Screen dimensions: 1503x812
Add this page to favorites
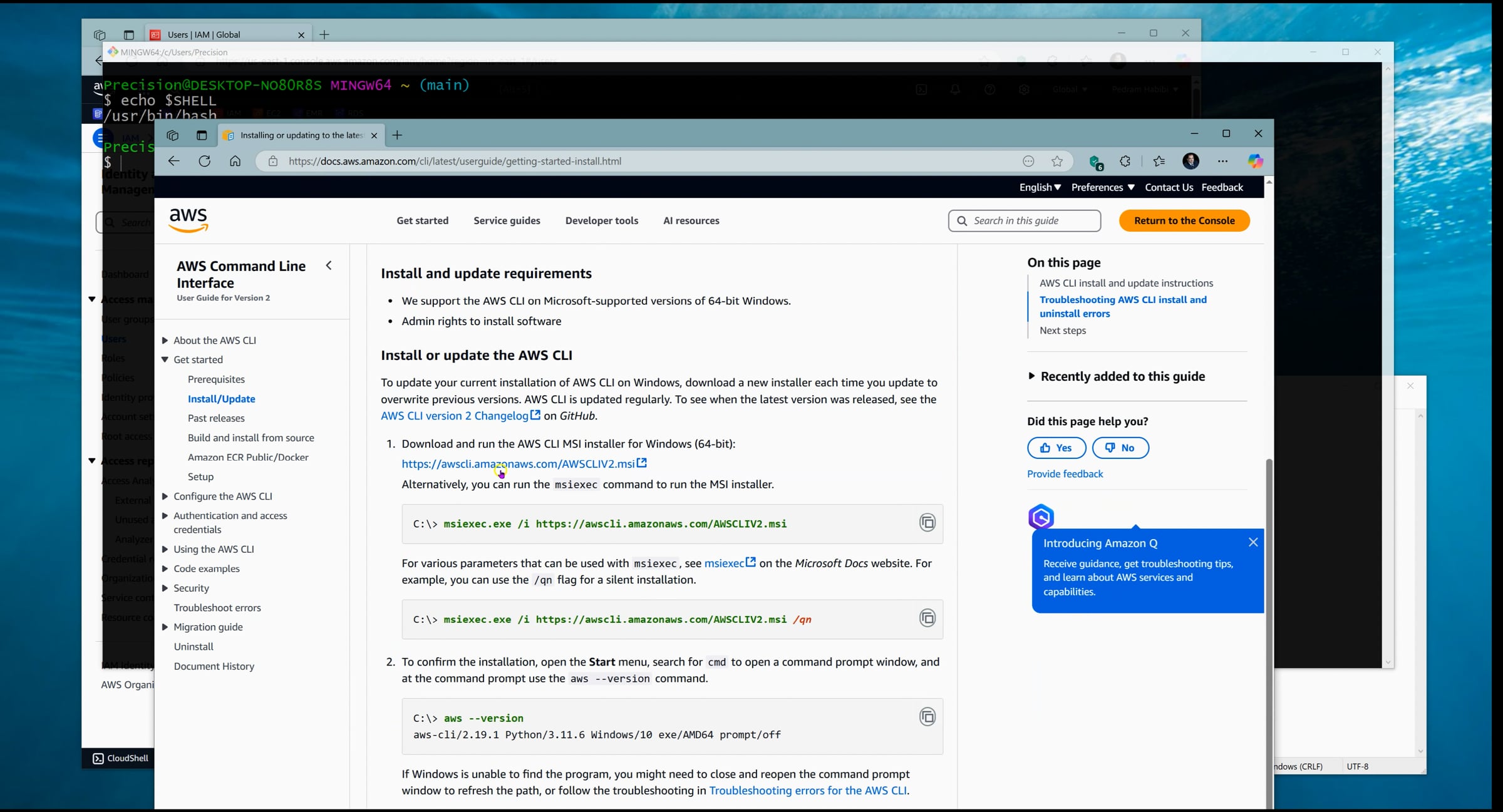click(1057, 161)
